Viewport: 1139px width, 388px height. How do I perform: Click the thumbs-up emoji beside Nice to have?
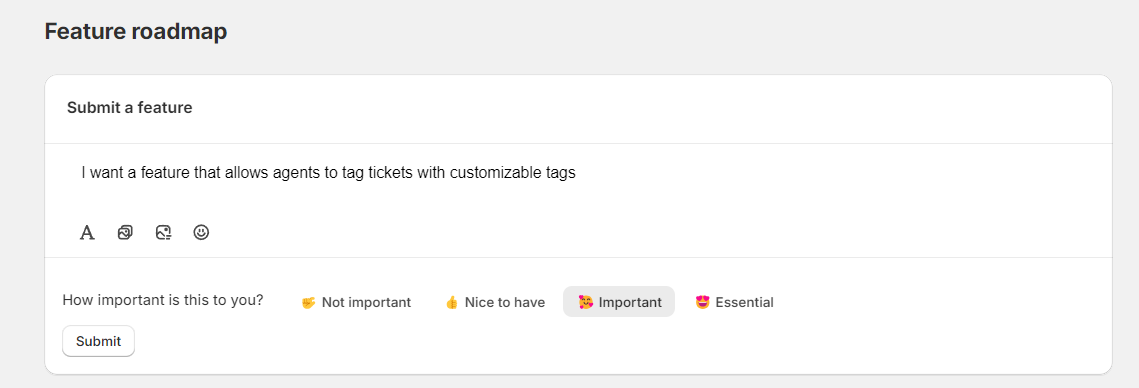(x=452, y=302)
